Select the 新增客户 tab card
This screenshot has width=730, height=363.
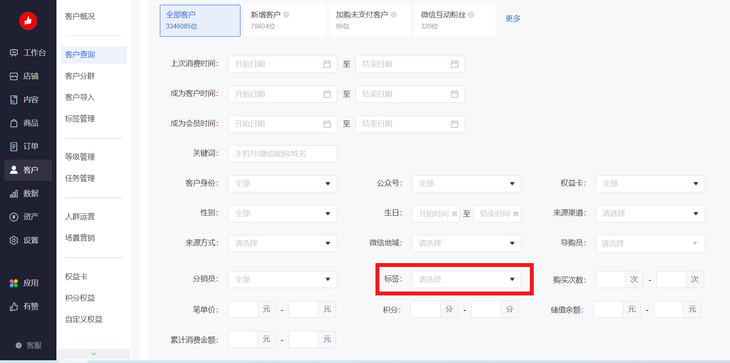click(x=285, y=20)
